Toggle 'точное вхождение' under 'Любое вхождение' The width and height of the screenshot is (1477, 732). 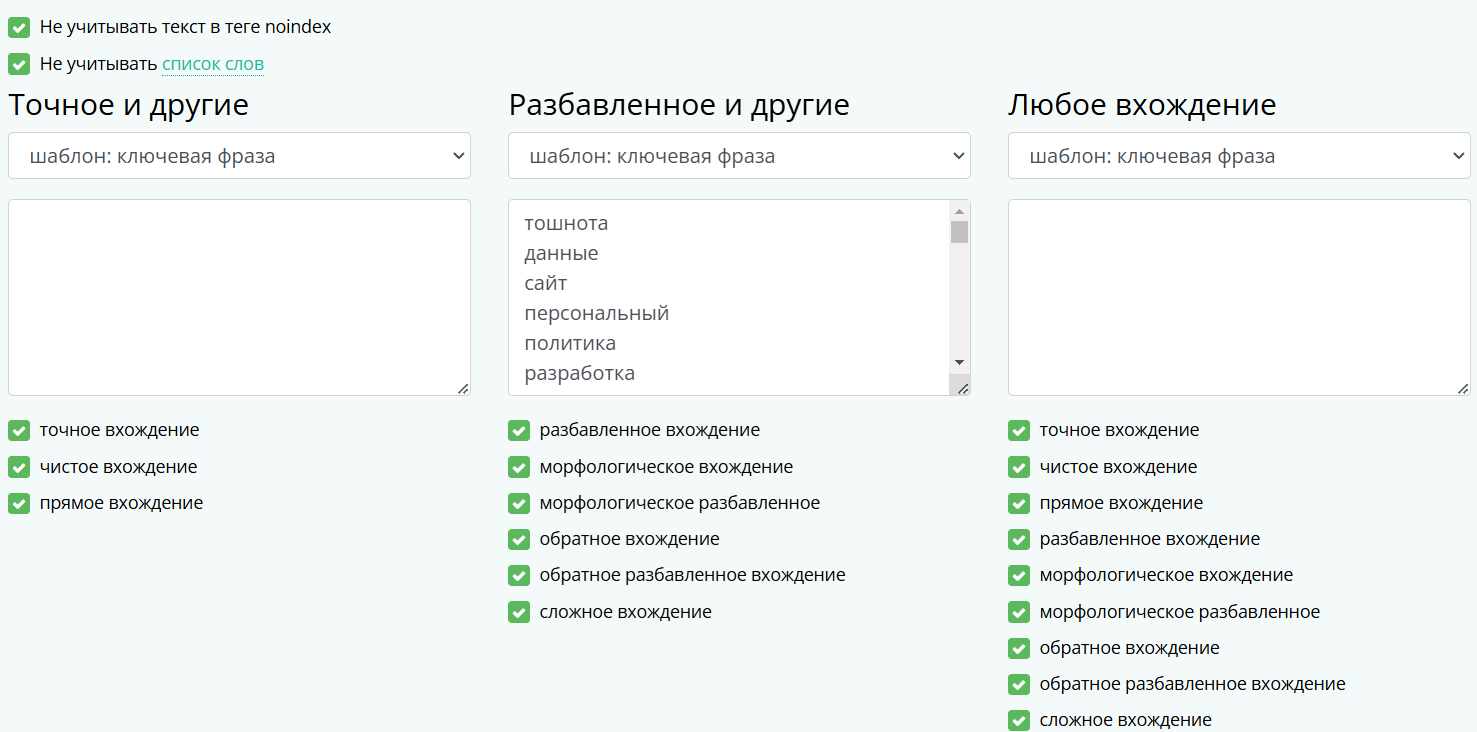pos(1019,431)
